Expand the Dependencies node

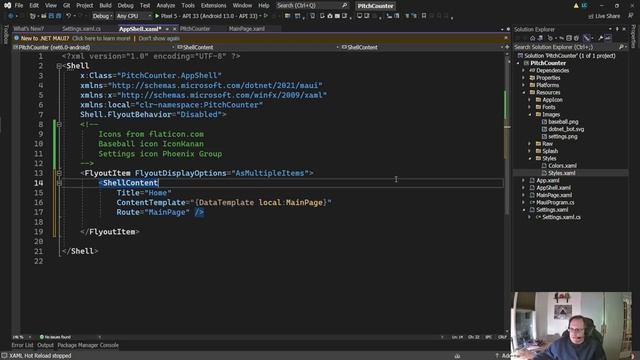[x=524, y=71]
